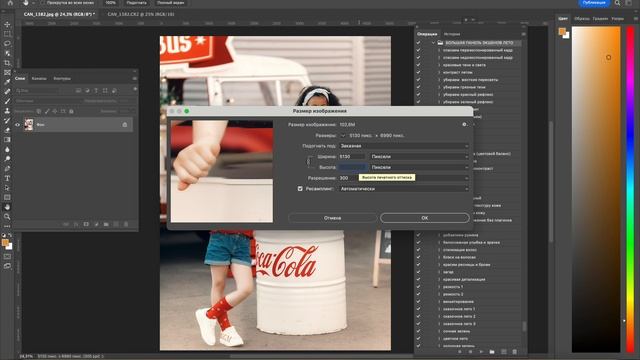Click the 100% button in options bar
The image size is (640, 360).
111,2
